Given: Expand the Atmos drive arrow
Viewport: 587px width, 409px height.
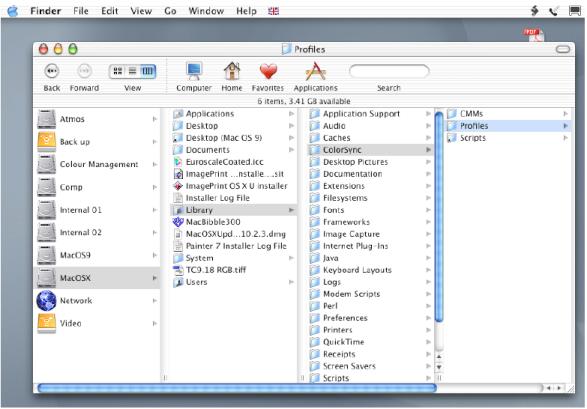Looking at the screenshot, I should [x=155, y=119].
